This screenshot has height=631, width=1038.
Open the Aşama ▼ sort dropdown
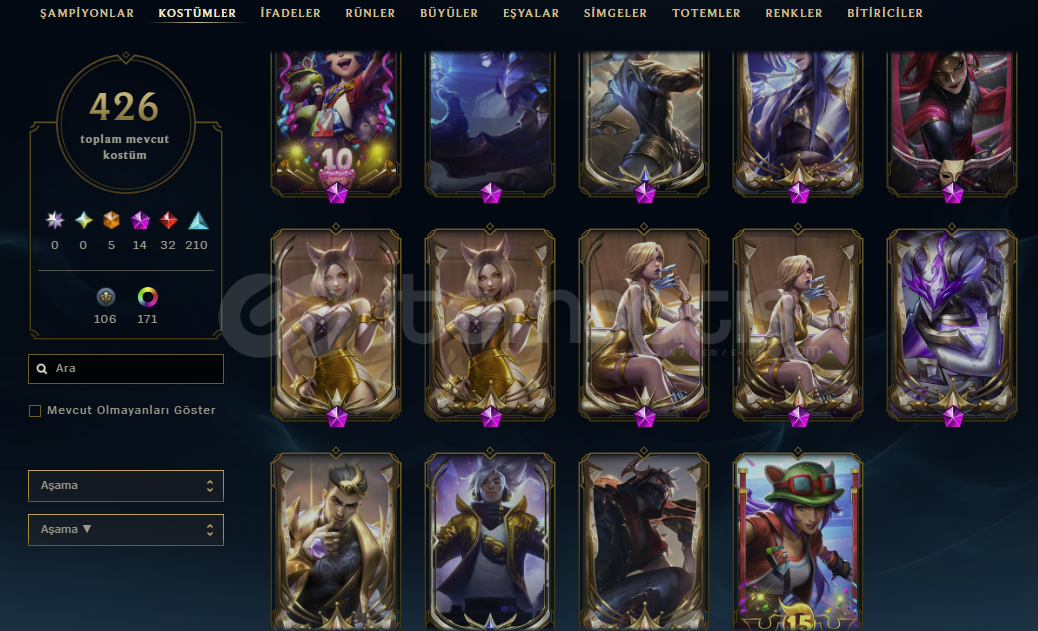(x=126, y=530)
